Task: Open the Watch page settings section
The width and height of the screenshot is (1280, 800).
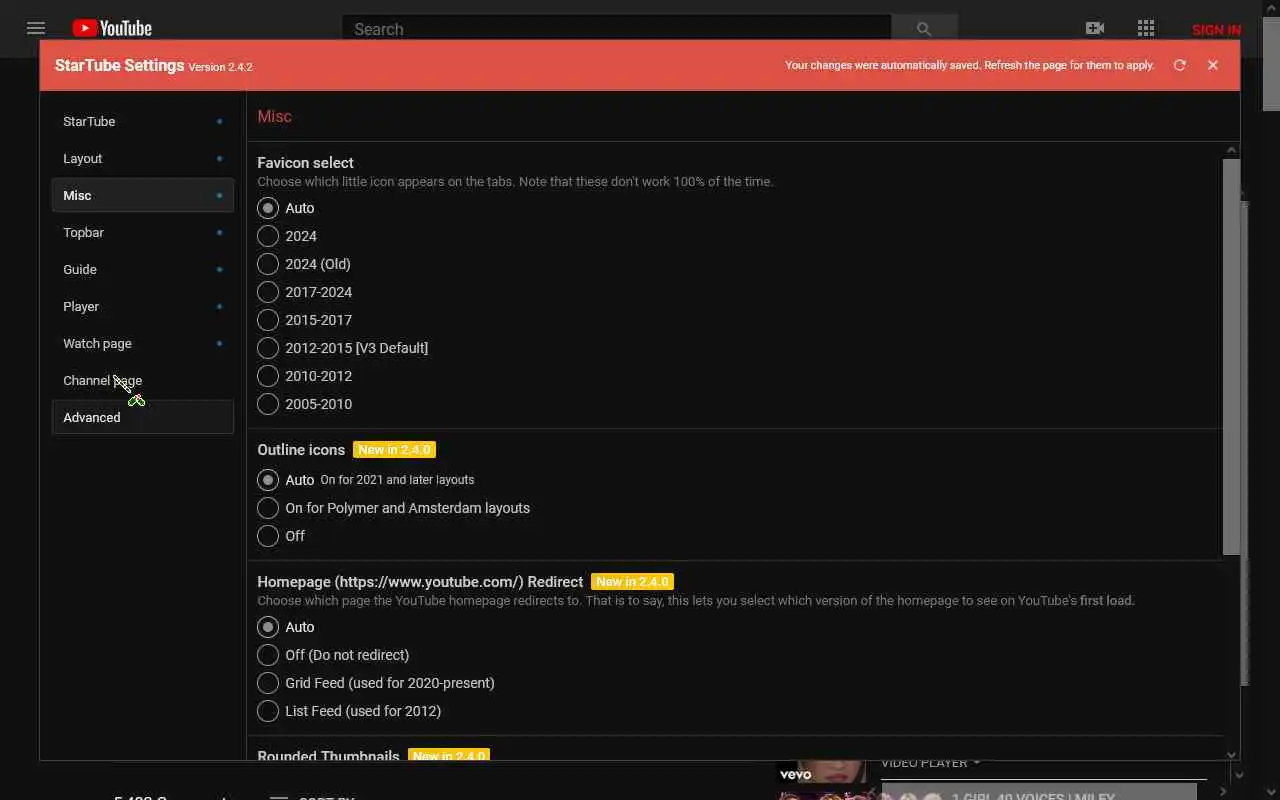Action: 142,343
